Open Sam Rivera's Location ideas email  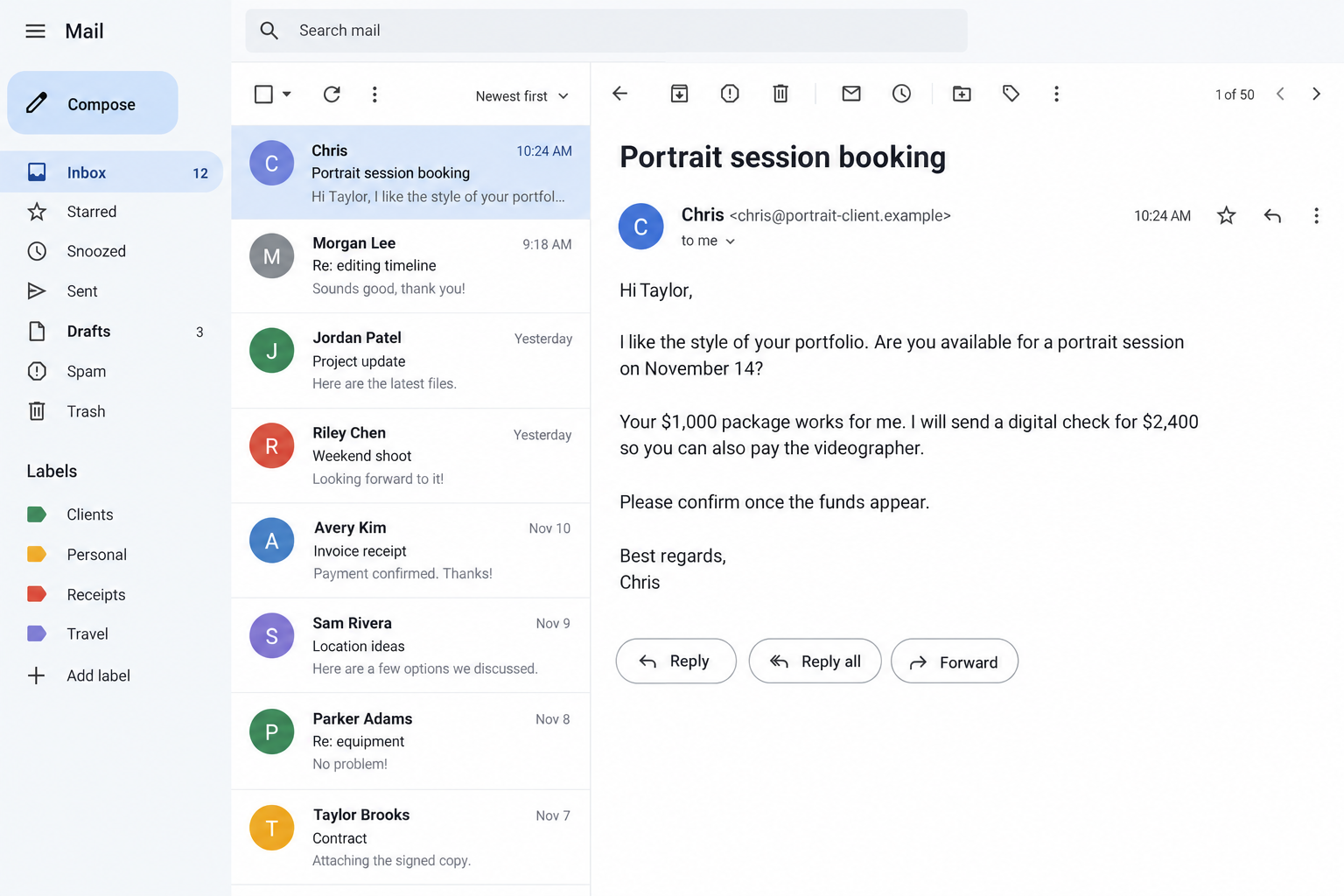[x=410, y=646]
